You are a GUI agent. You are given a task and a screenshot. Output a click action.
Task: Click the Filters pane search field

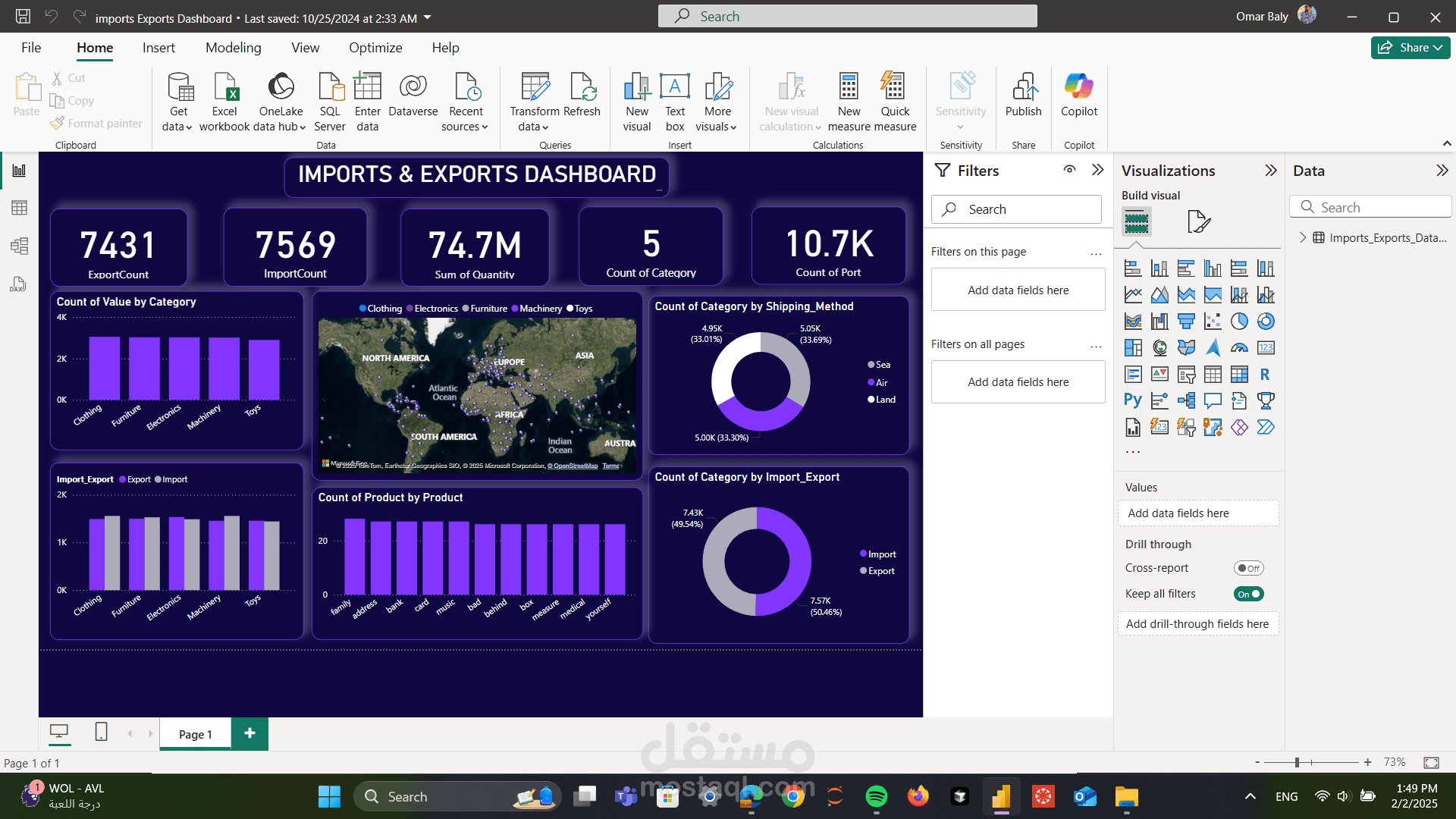[x=1016, y=209]
